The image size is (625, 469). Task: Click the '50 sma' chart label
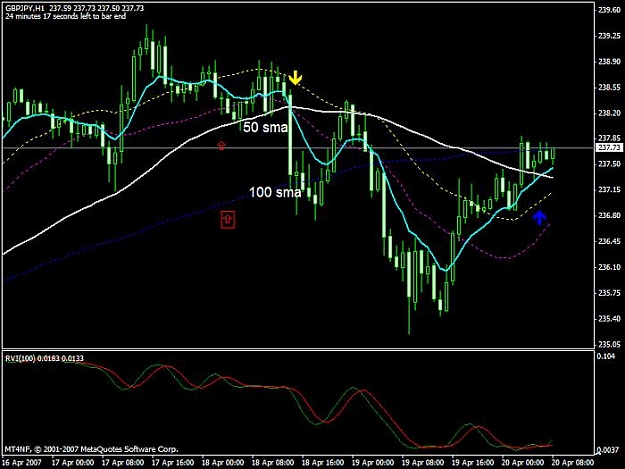265,128
